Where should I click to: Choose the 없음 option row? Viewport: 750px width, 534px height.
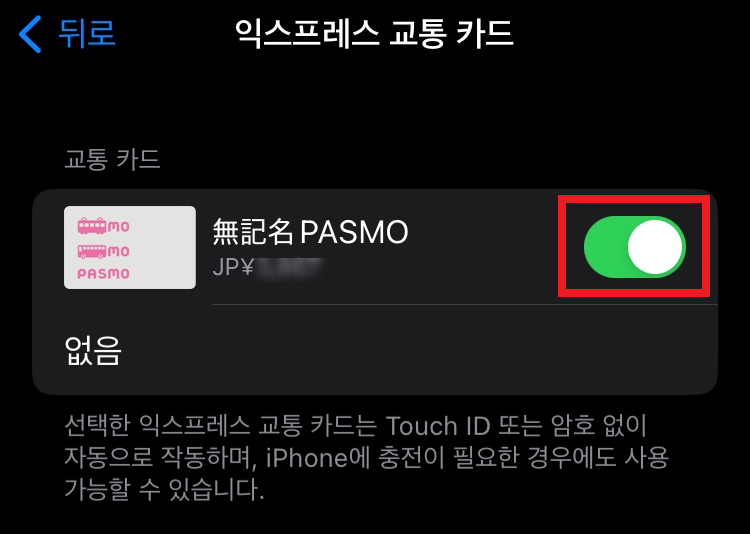375,350
